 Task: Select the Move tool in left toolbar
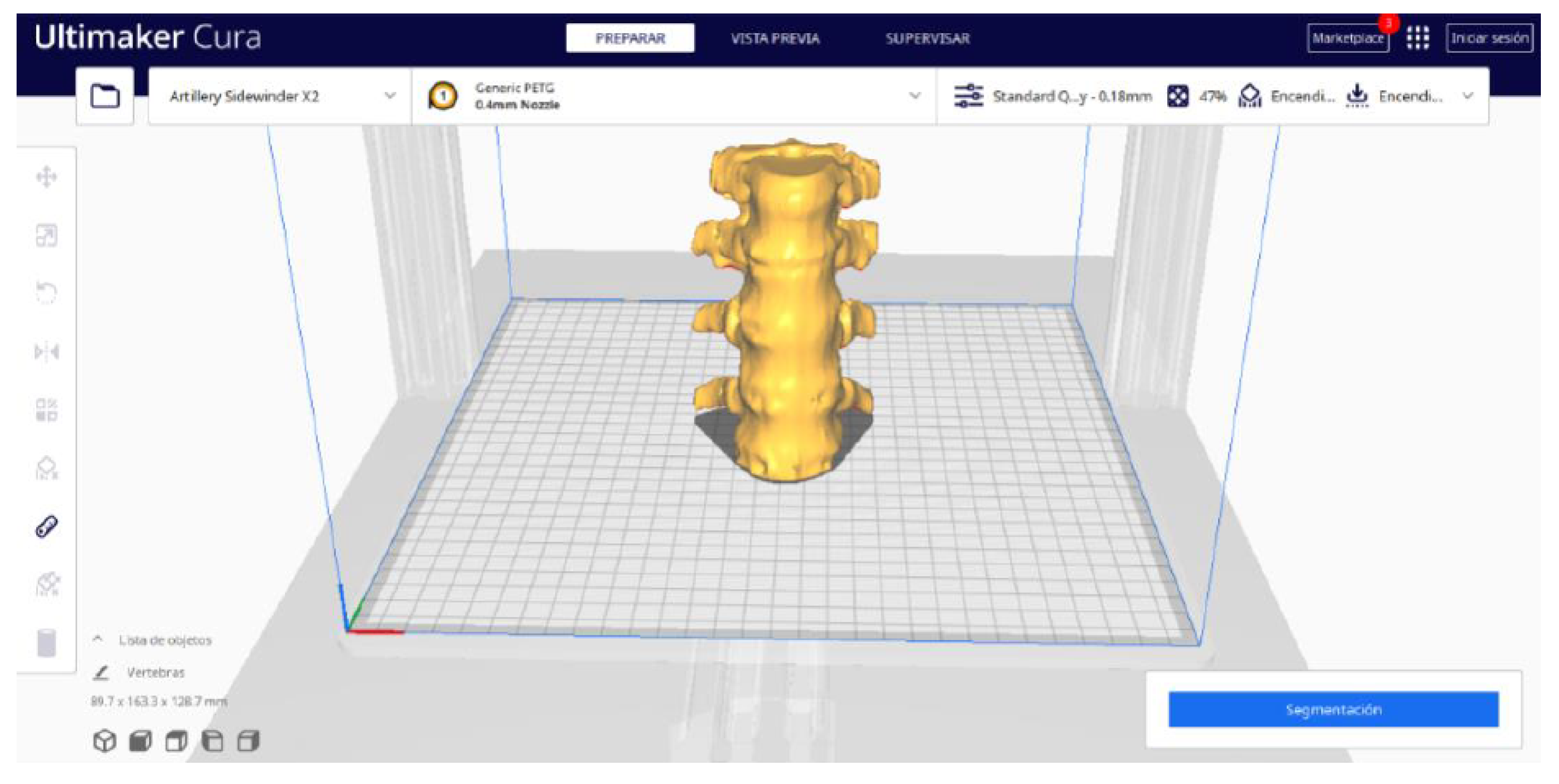point(47,177)
